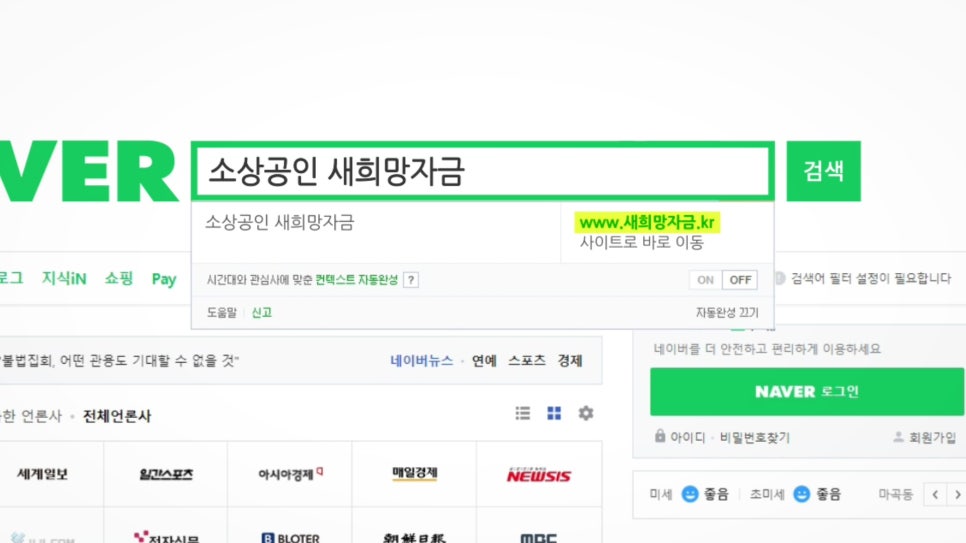
Task: Open 네이버뉴스 link
Action: point(421,361)
